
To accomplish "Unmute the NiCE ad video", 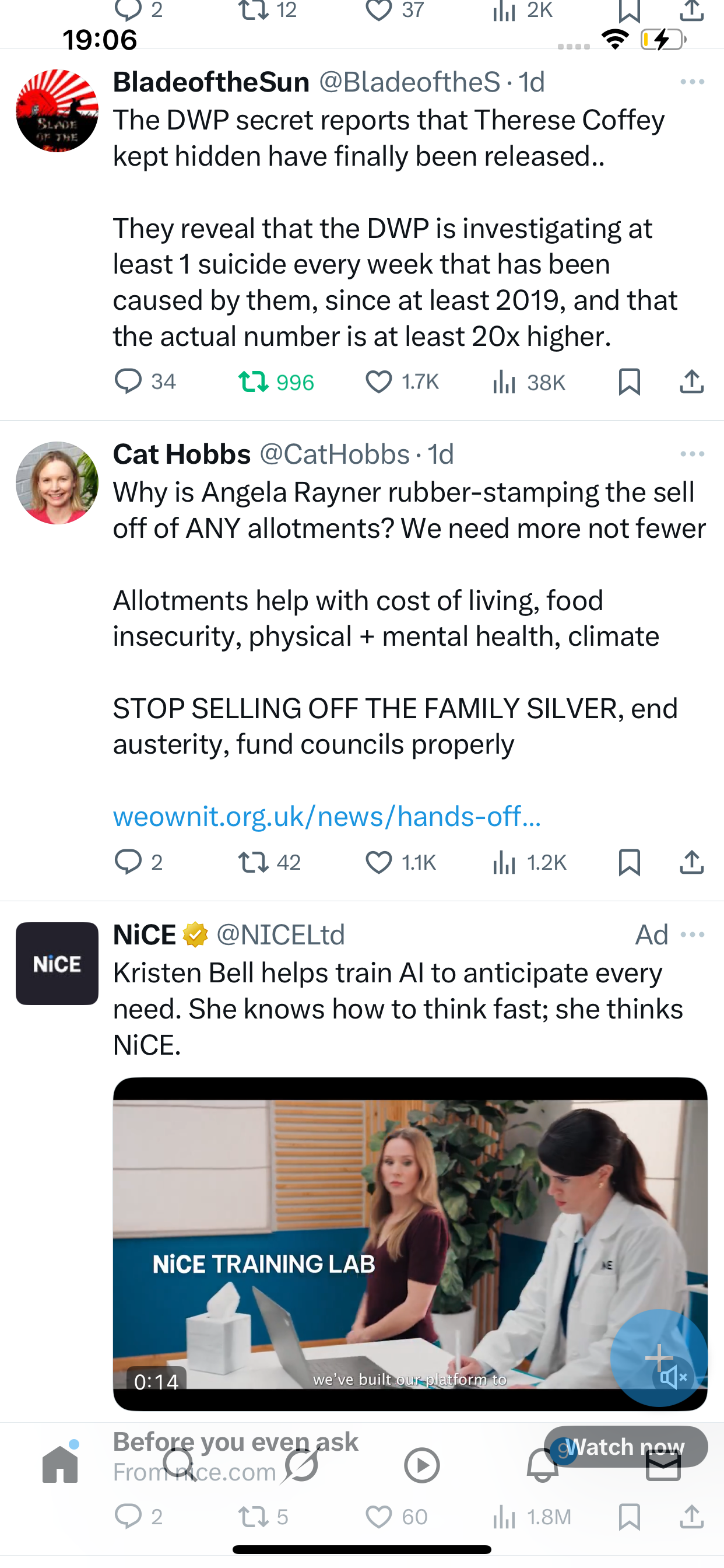I will tap(673, 1377).
